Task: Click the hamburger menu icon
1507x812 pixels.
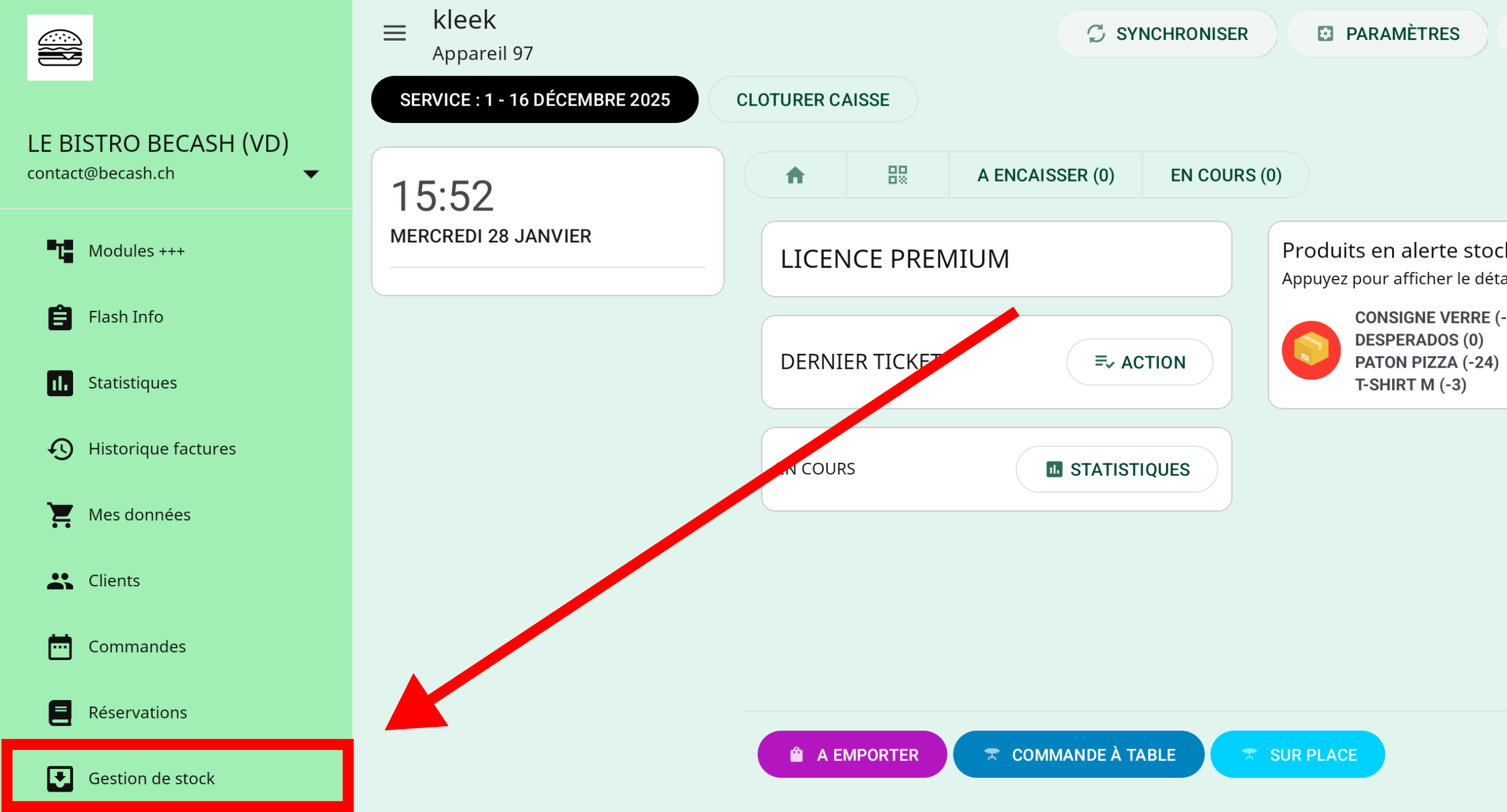Action: (394, 33)
